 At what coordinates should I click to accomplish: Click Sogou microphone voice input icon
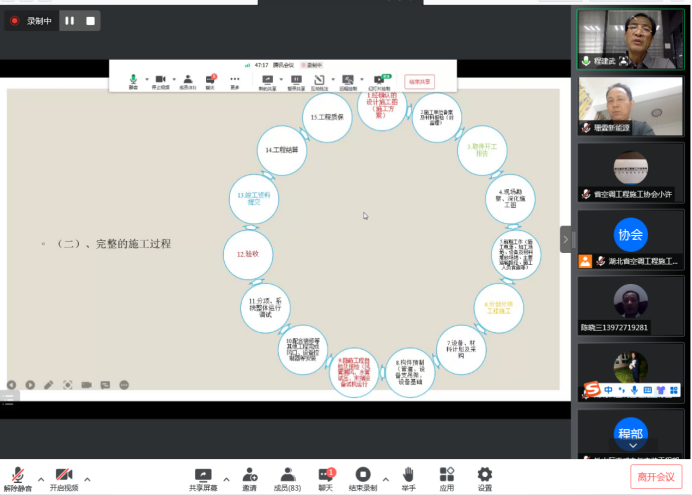(x=634, y=390)
